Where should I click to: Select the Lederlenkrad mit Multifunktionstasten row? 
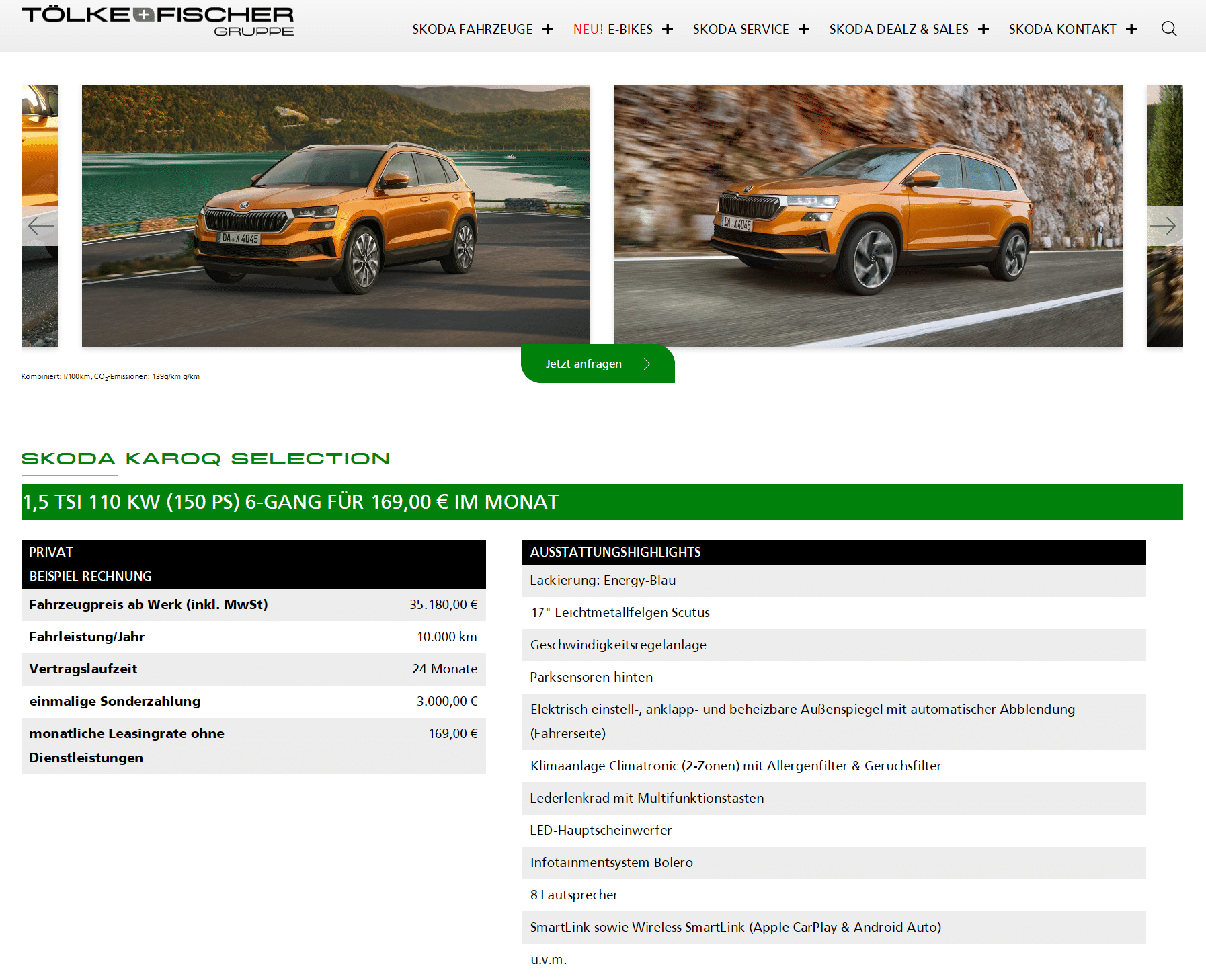(x=834, y=798)
